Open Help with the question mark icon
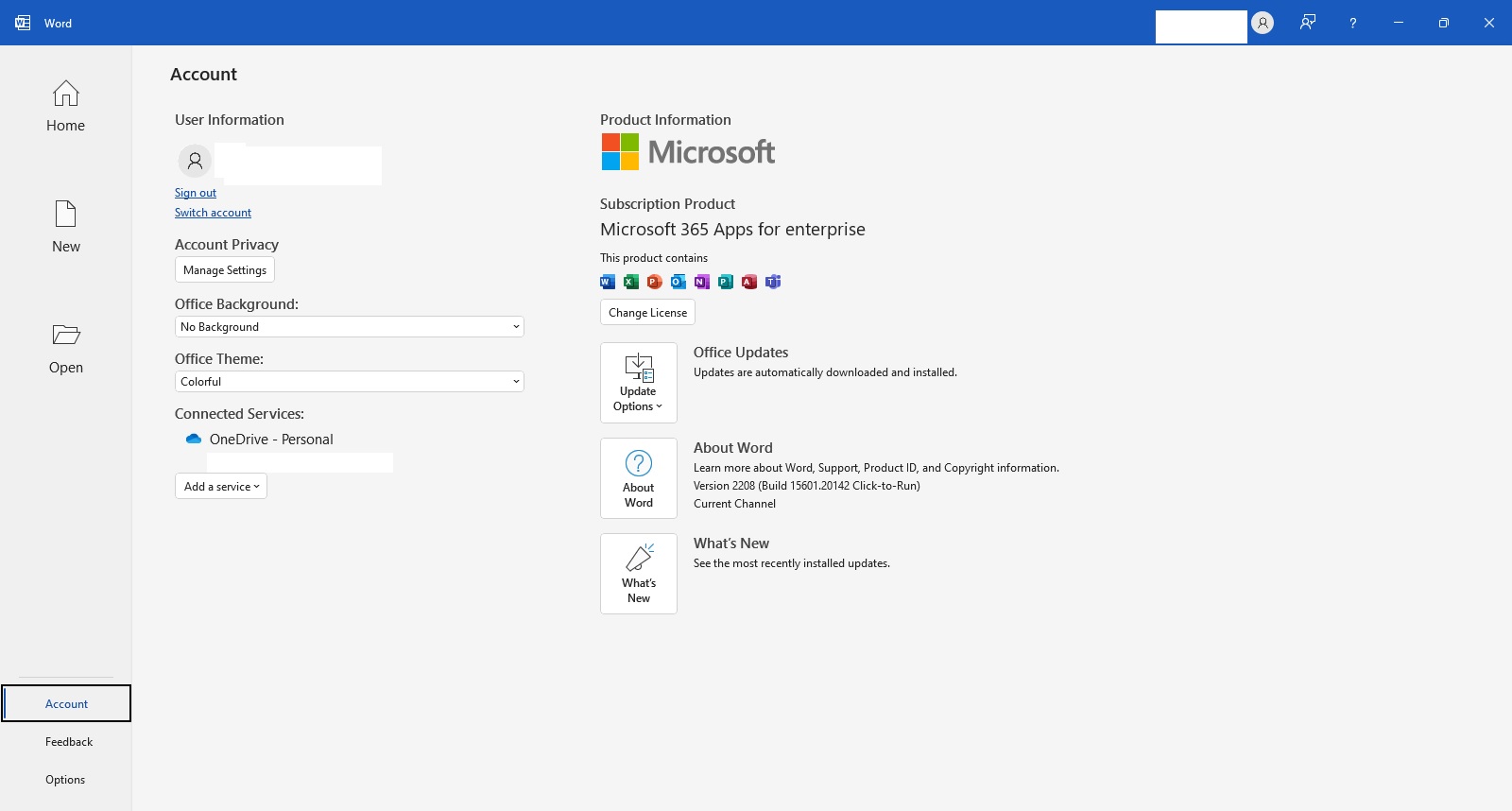 pyautogui.click(x=1353, y=23)
